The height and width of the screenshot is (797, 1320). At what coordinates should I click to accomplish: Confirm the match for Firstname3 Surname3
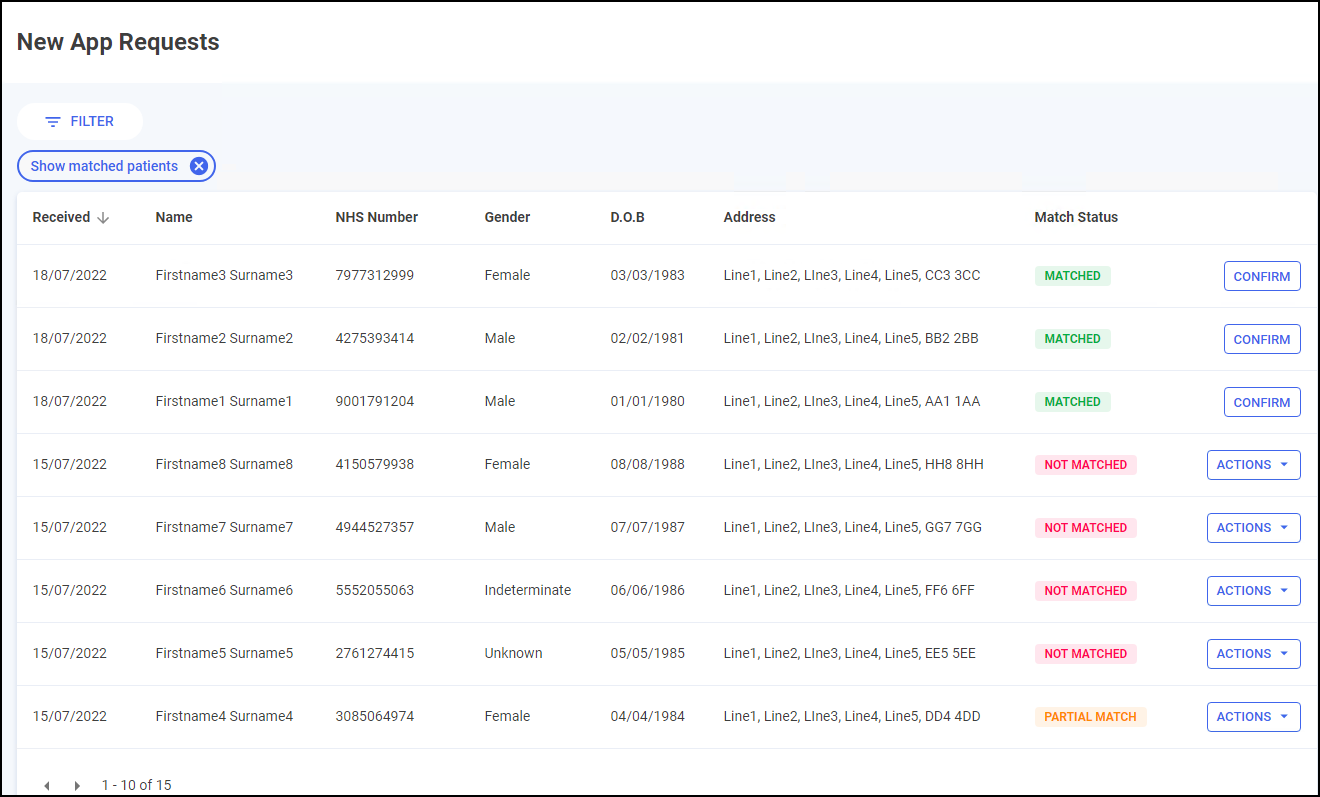pyautogui.click(x=1261, y=276)
